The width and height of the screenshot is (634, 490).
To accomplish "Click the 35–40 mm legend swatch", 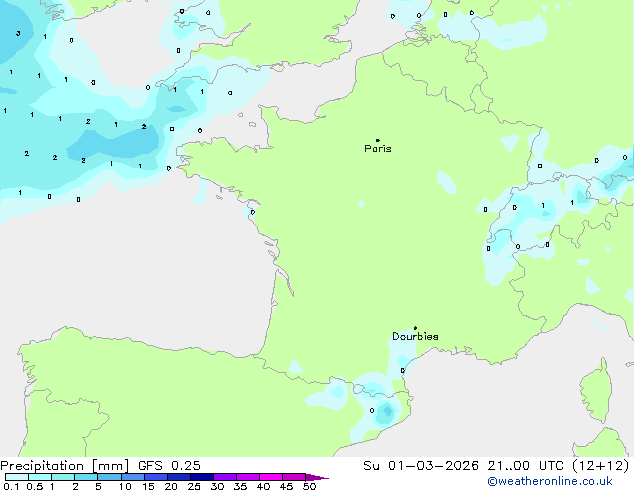I will 247,477.
